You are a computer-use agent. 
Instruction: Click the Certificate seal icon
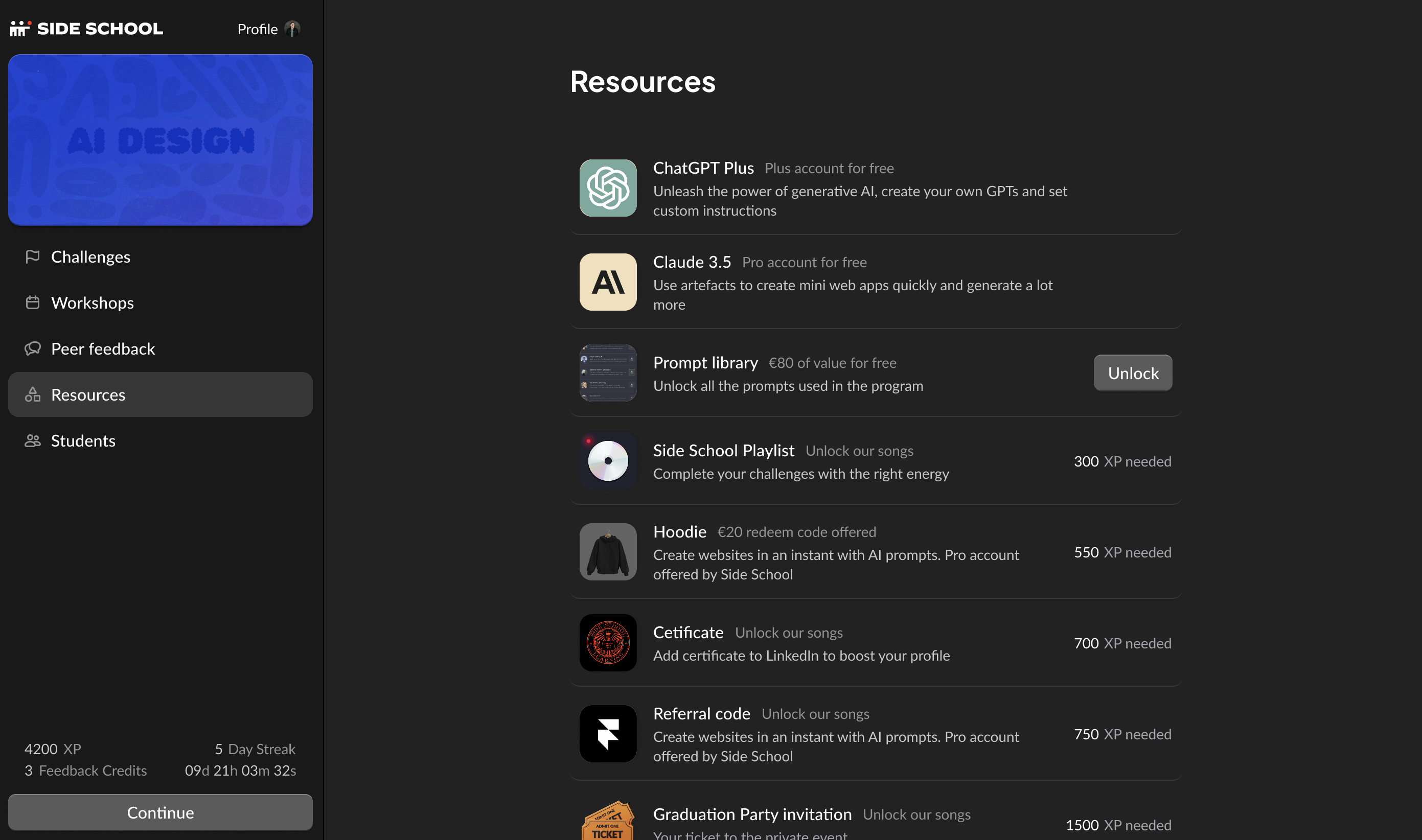(x=607, y=643)
